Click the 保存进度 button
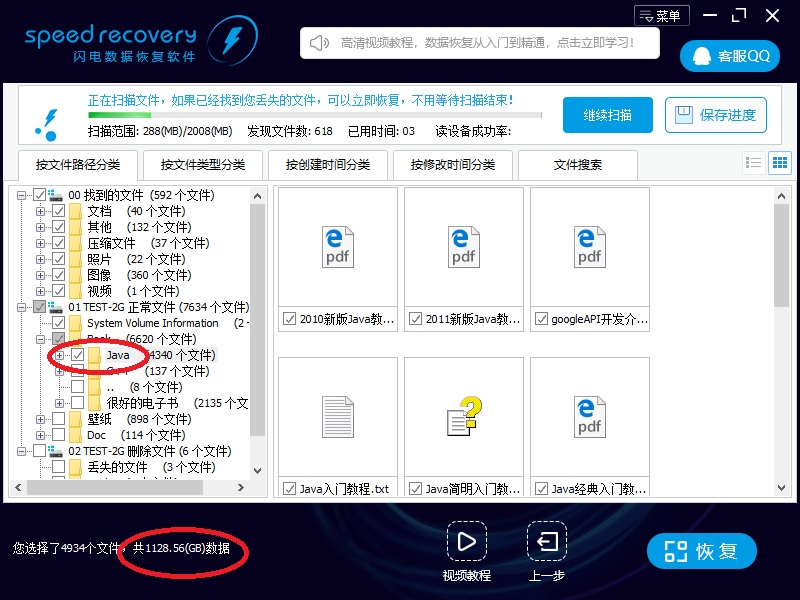800x600 pixels. point(716,115)
